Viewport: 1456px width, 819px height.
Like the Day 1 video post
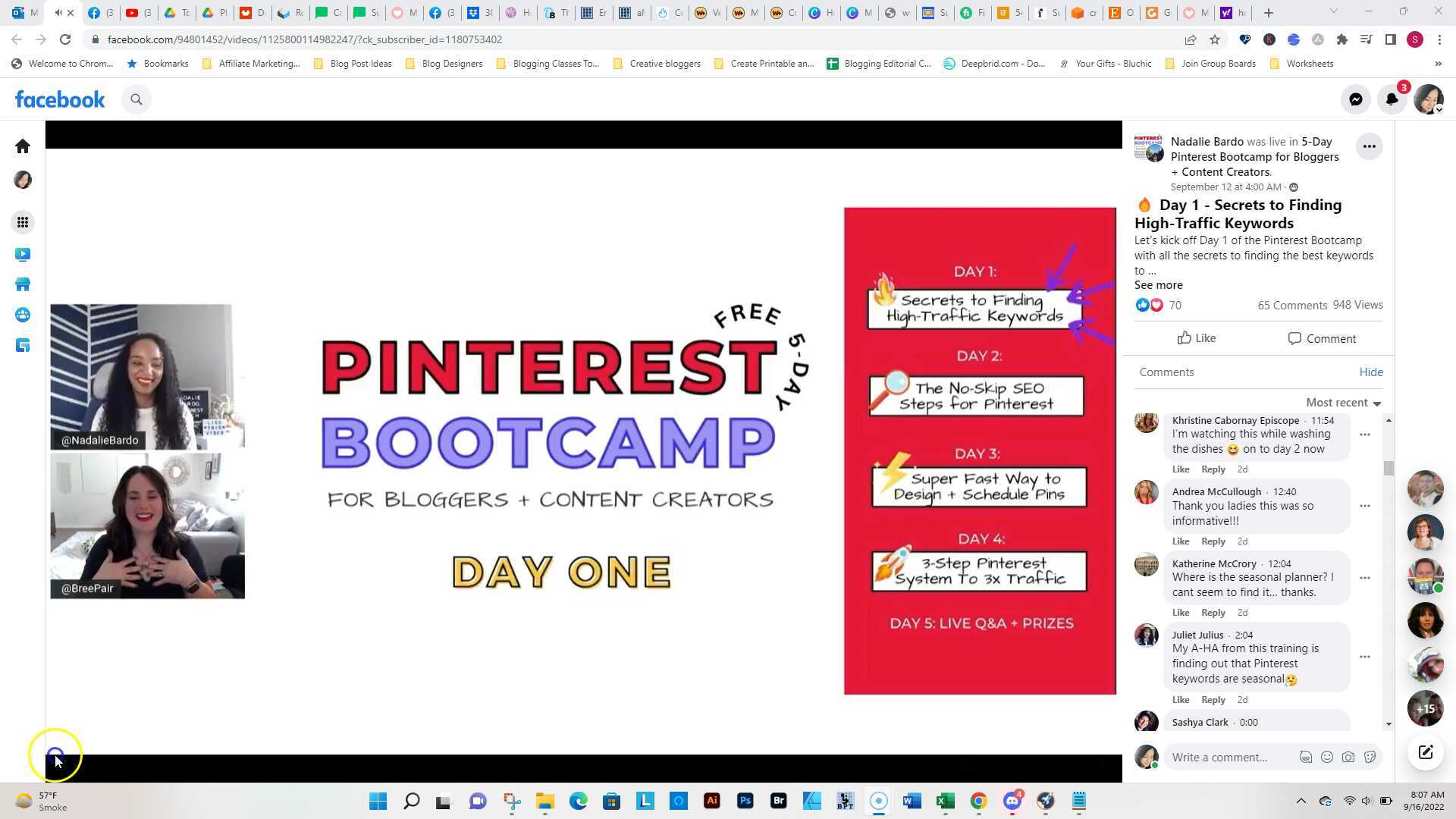1196,338
